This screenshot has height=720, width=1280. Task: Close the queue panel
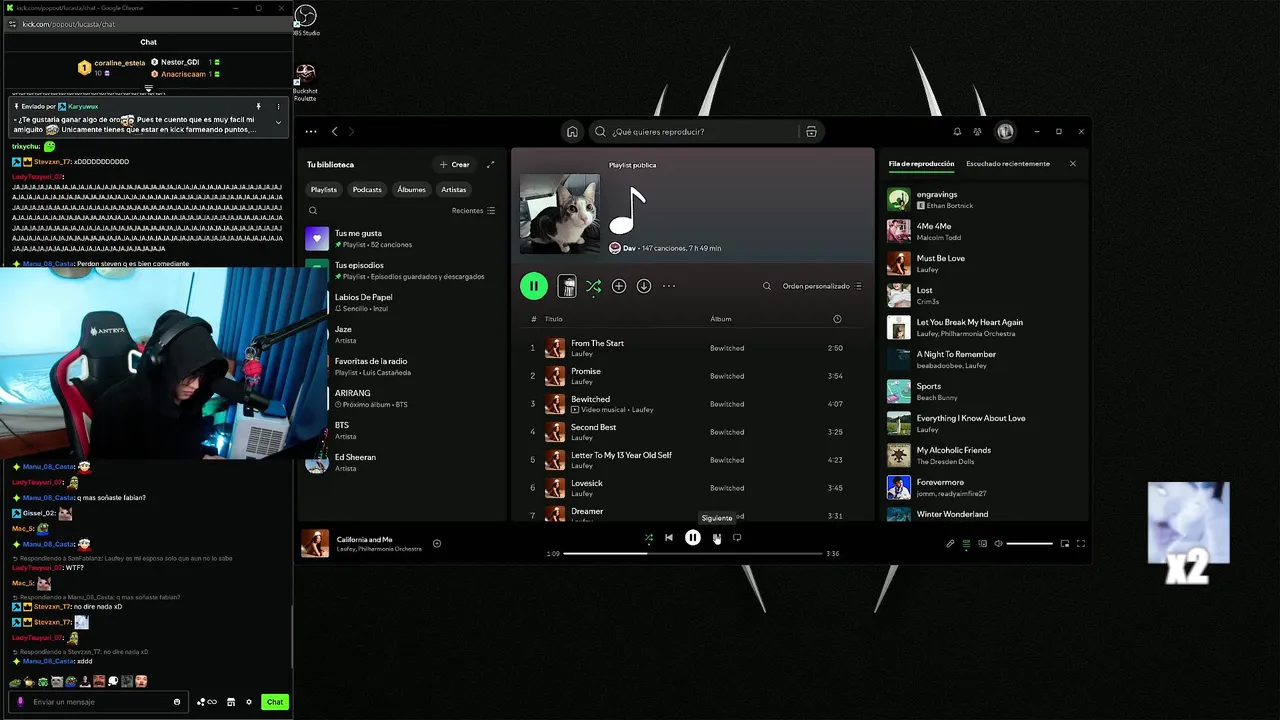point(1073,164)
